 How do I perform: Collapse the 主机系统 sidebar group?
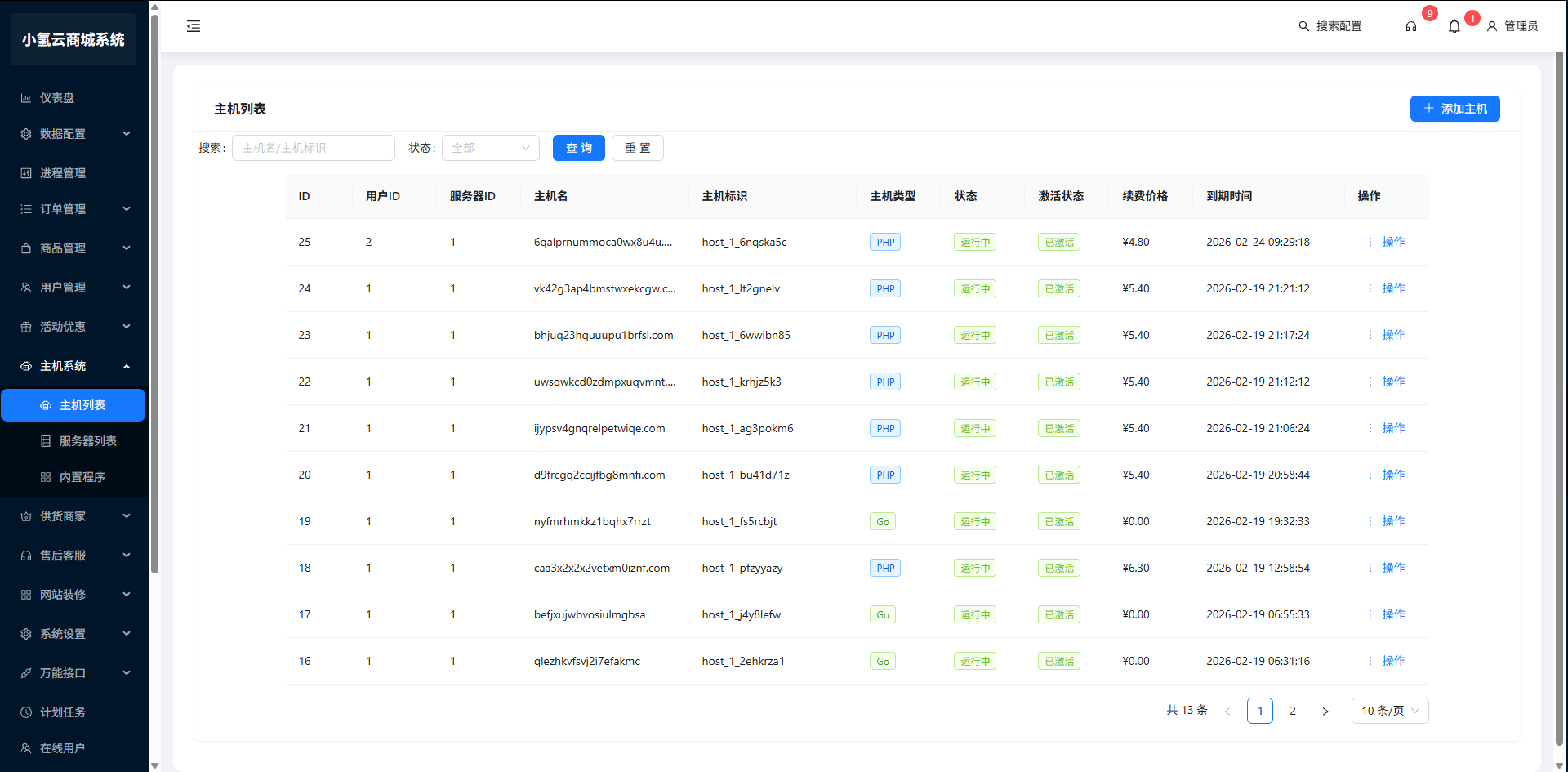[x=73, y=366]
